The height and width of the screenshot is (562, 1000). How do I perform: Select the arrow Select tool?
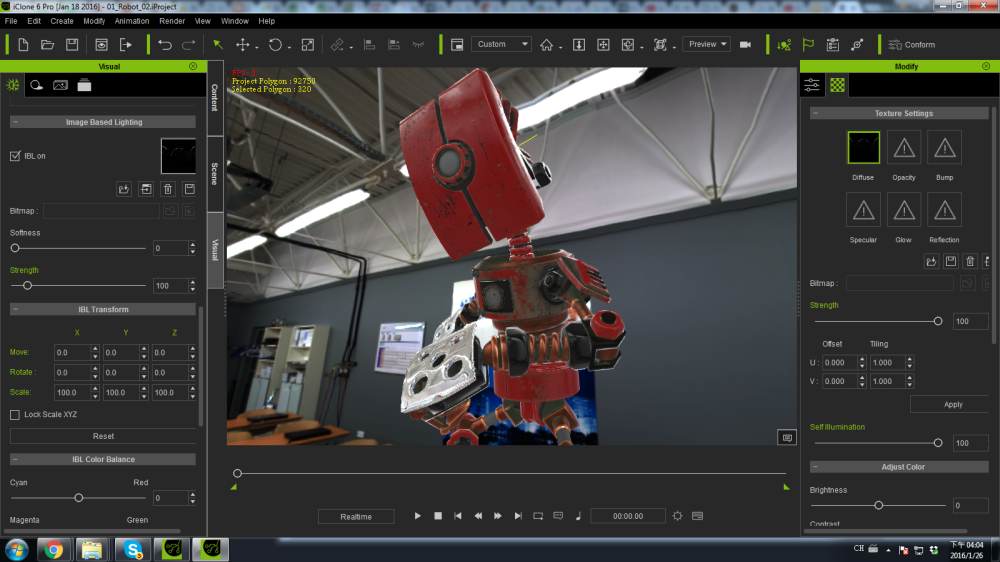(x=218, y=44)
